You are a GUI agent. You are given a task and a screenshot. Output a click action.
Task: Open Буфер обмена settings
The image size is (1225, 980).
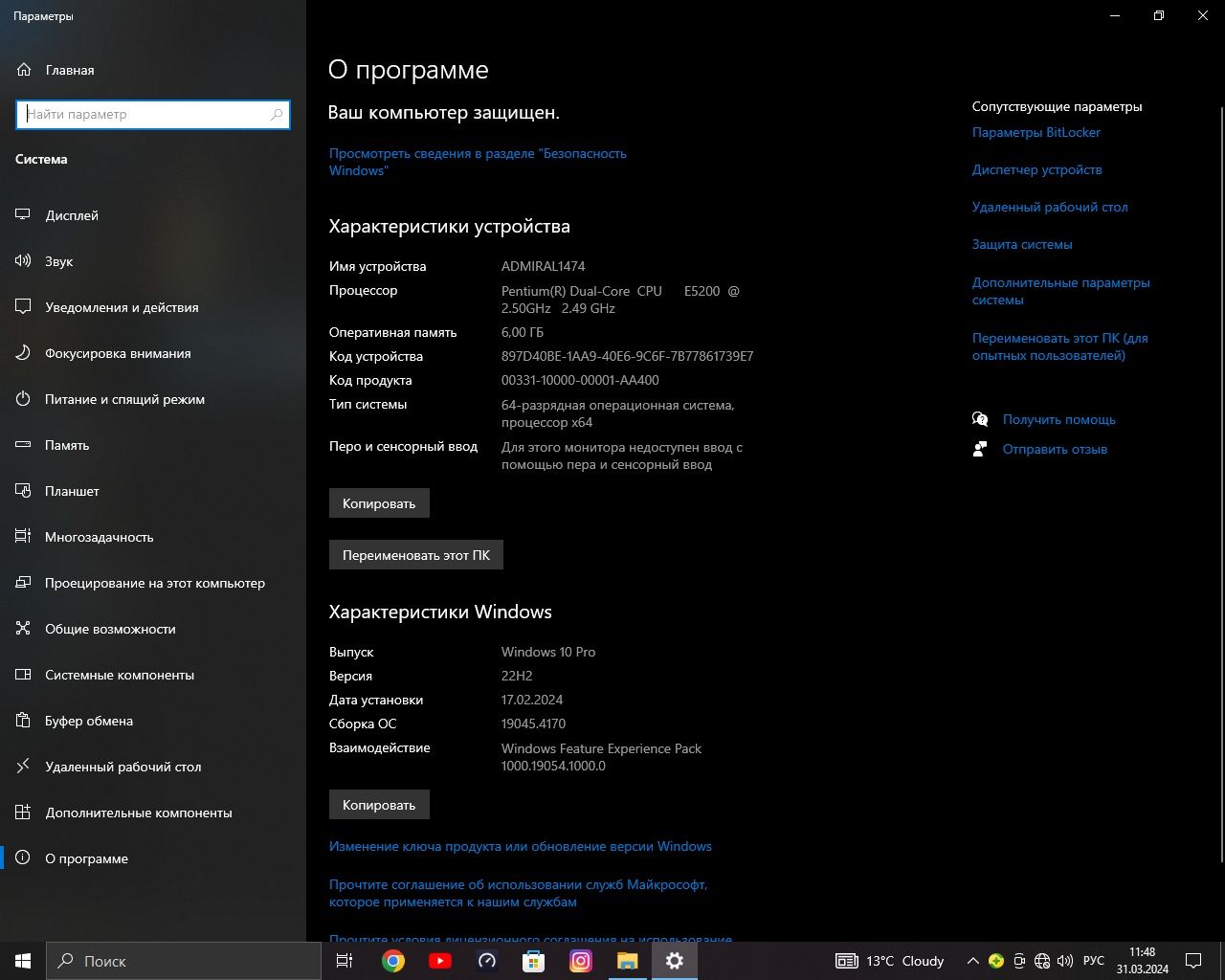click(x=153, y=721)
